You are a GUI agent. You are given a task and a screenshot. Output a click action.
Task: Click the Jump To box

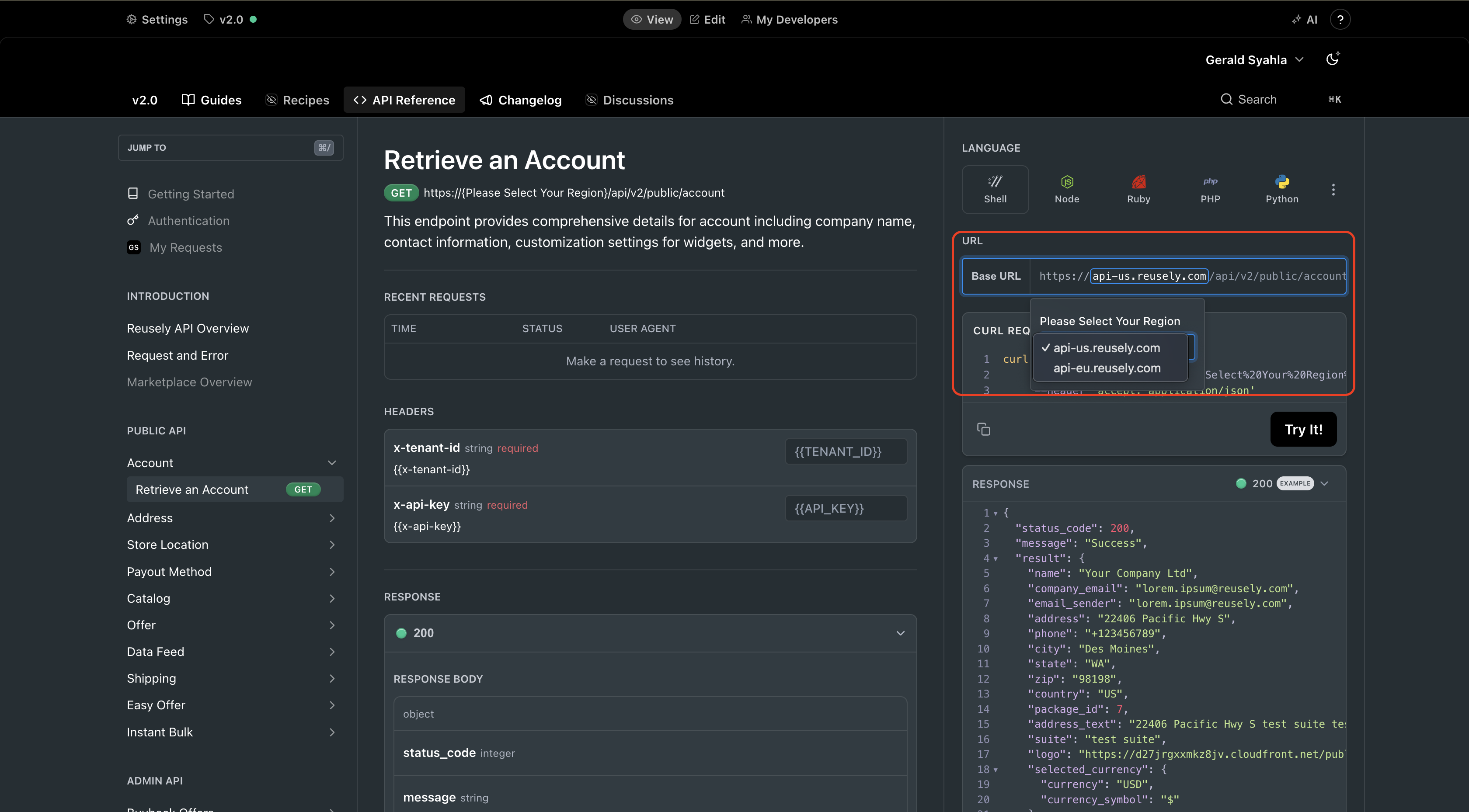[230, 148]
